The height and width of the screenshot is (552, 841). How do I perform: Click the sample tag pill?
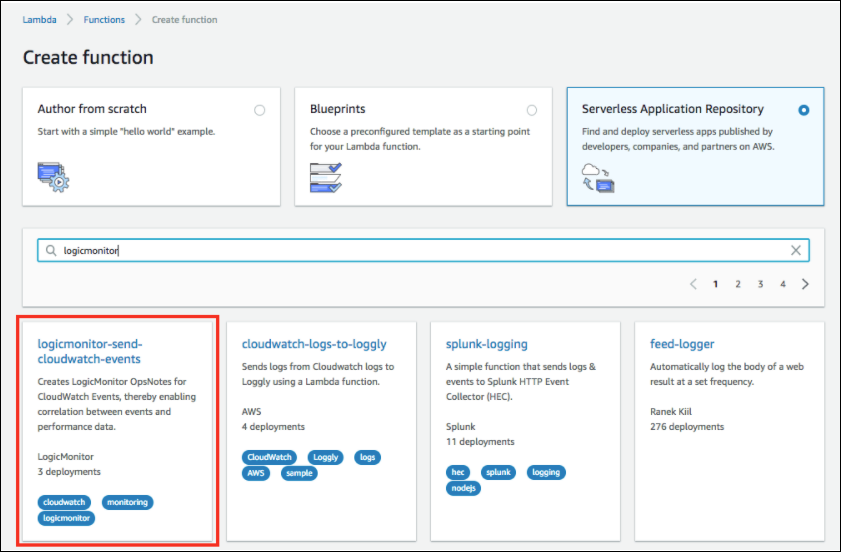(299, 473)
